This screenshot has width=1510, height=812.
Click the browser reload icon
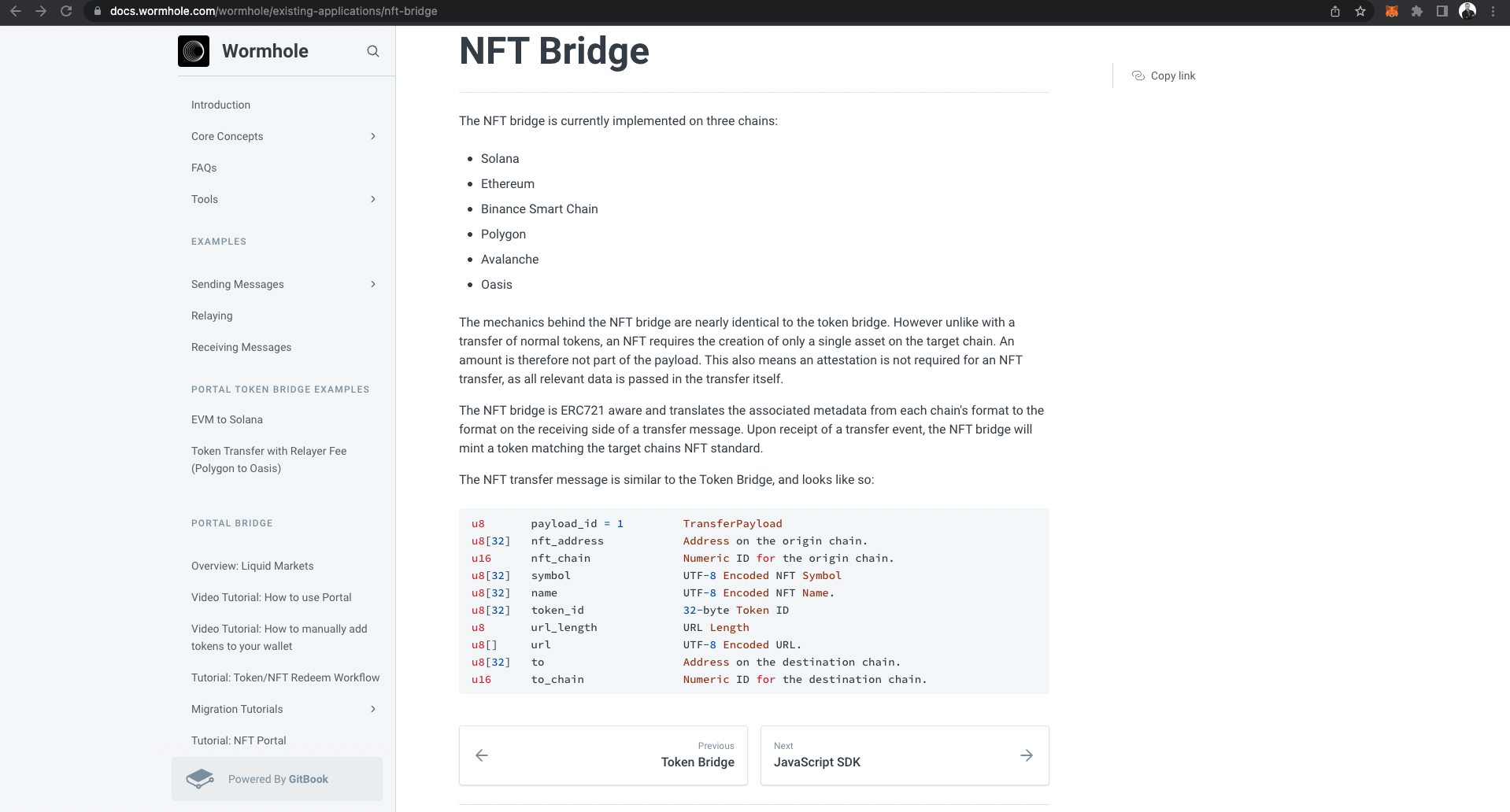pos(66,11)
